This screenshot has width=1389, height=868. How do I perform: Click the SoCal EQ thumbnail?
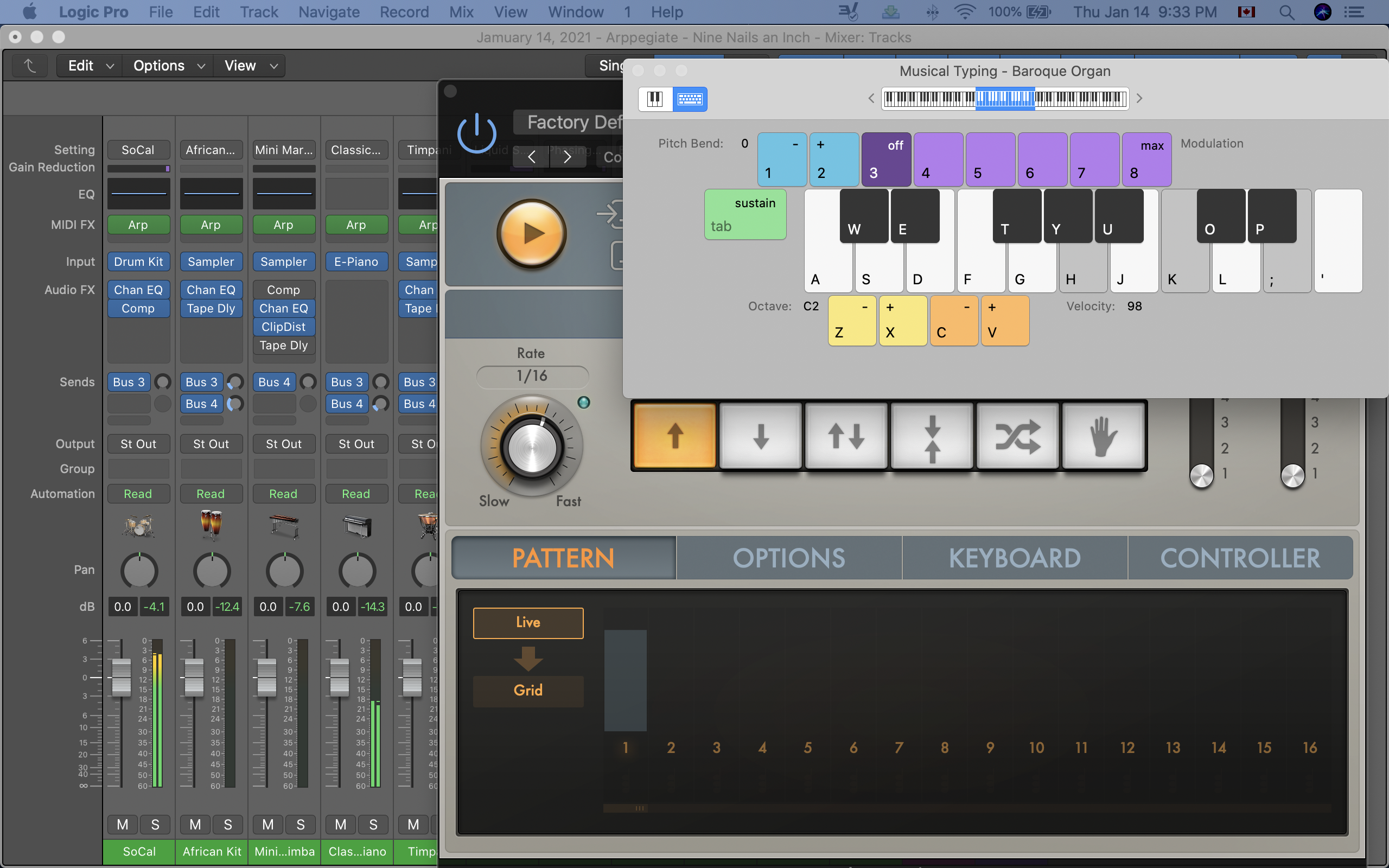coord(138,194)
